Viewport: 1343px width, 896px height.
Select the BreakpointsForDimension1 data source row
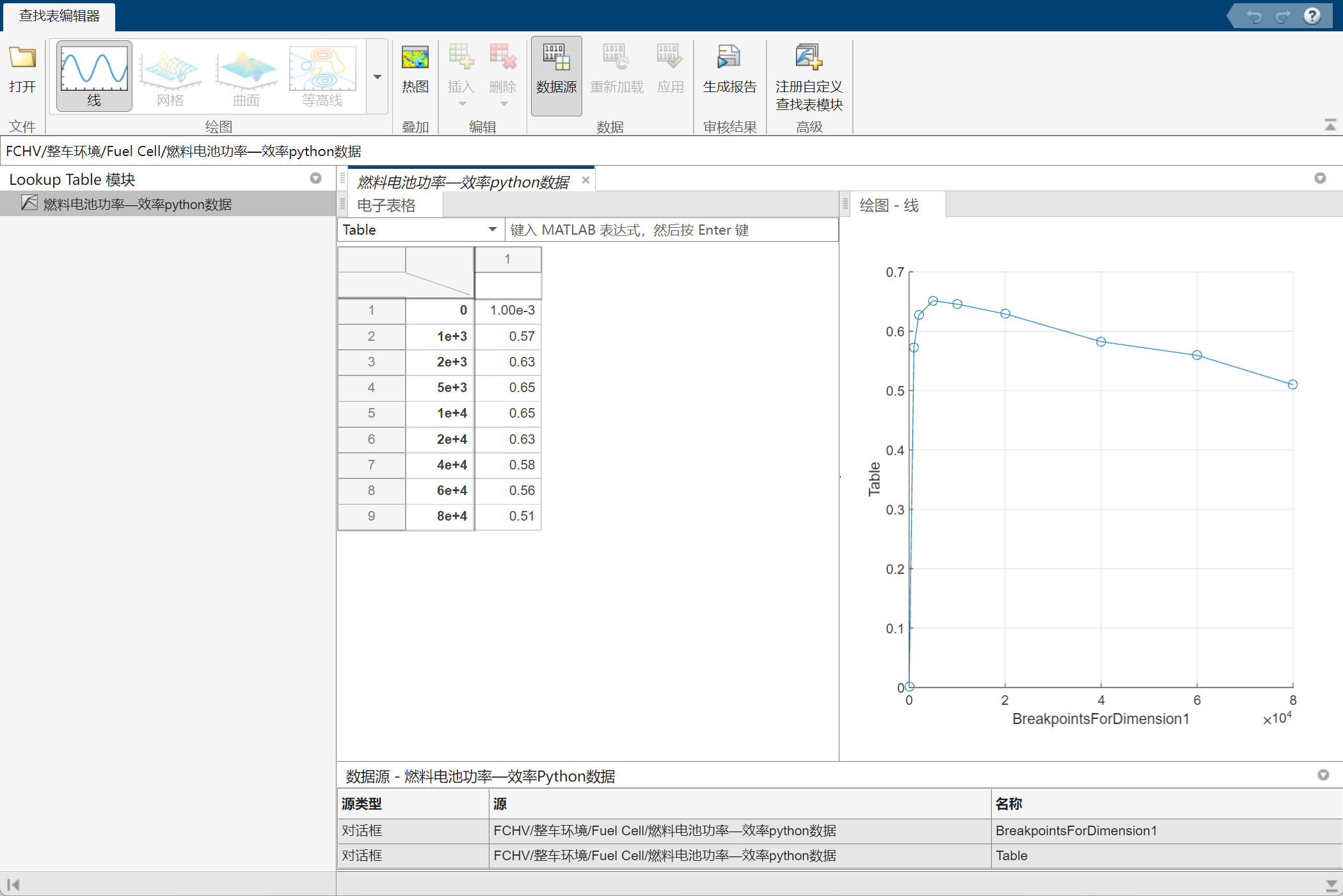[839, 831]
